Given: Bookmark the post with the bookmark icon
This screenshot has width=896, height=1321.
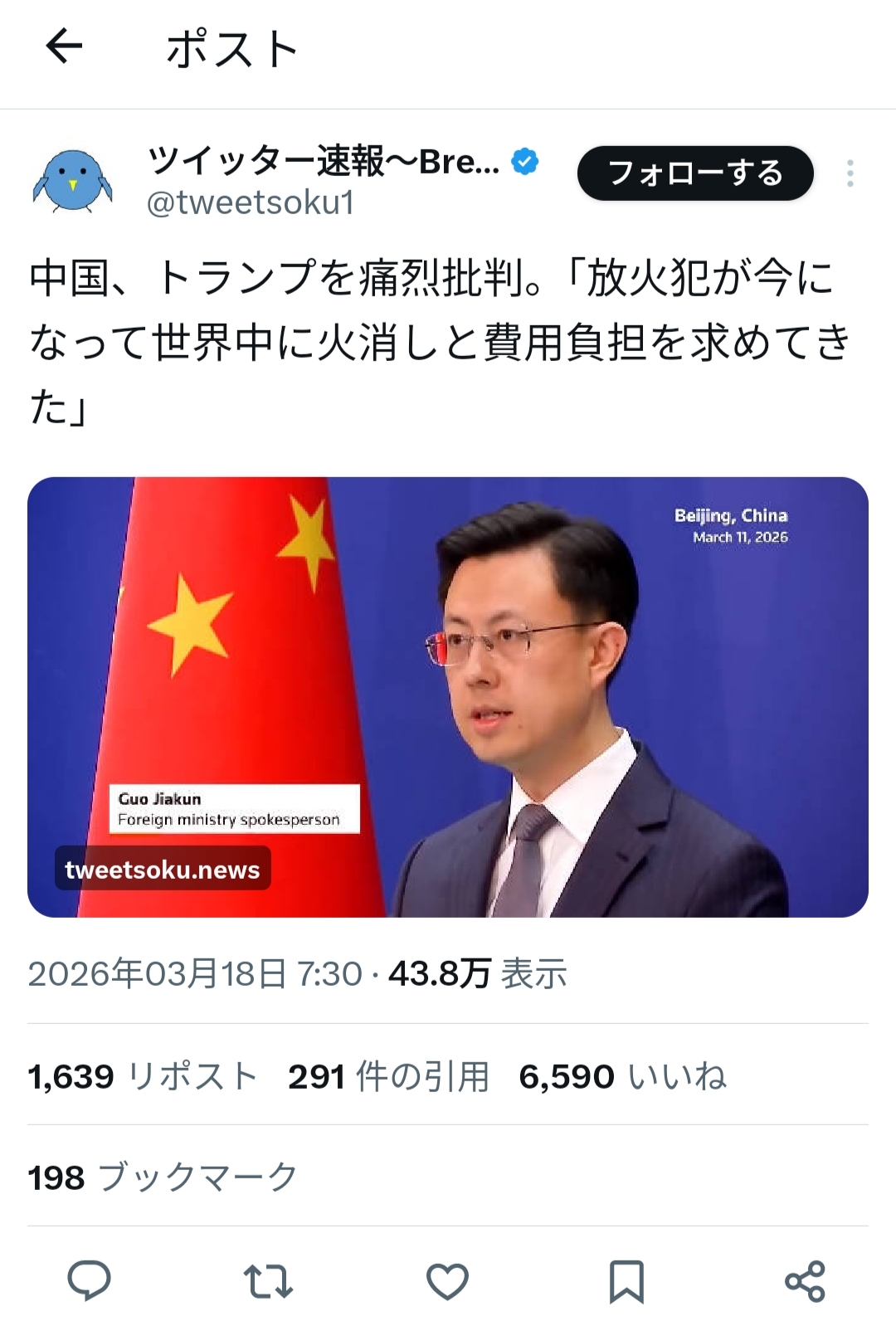Looking at the screenshot, I should coord(626,1281).
